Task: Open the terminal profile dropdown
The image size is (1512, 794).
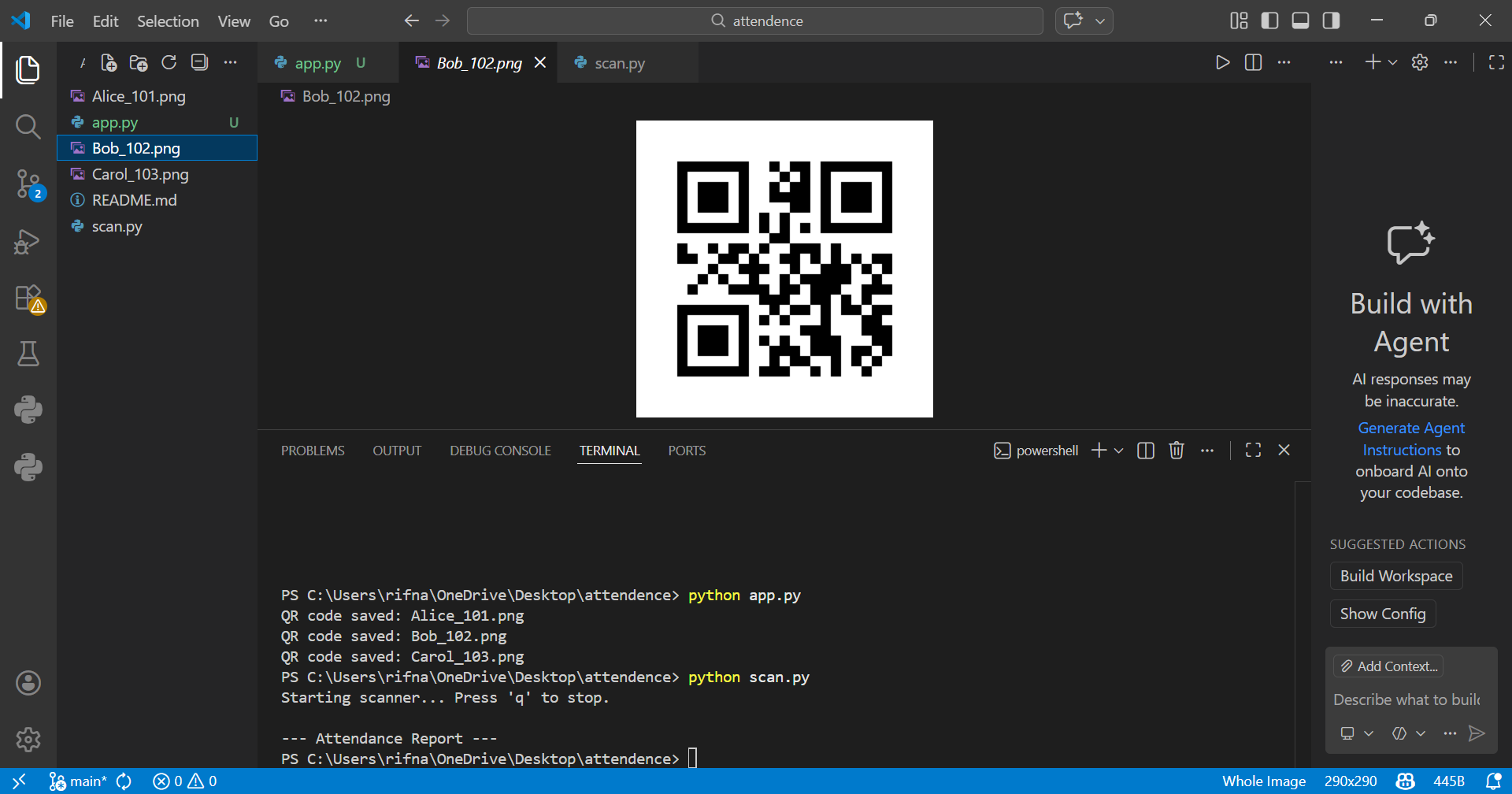Action: 1119,450
